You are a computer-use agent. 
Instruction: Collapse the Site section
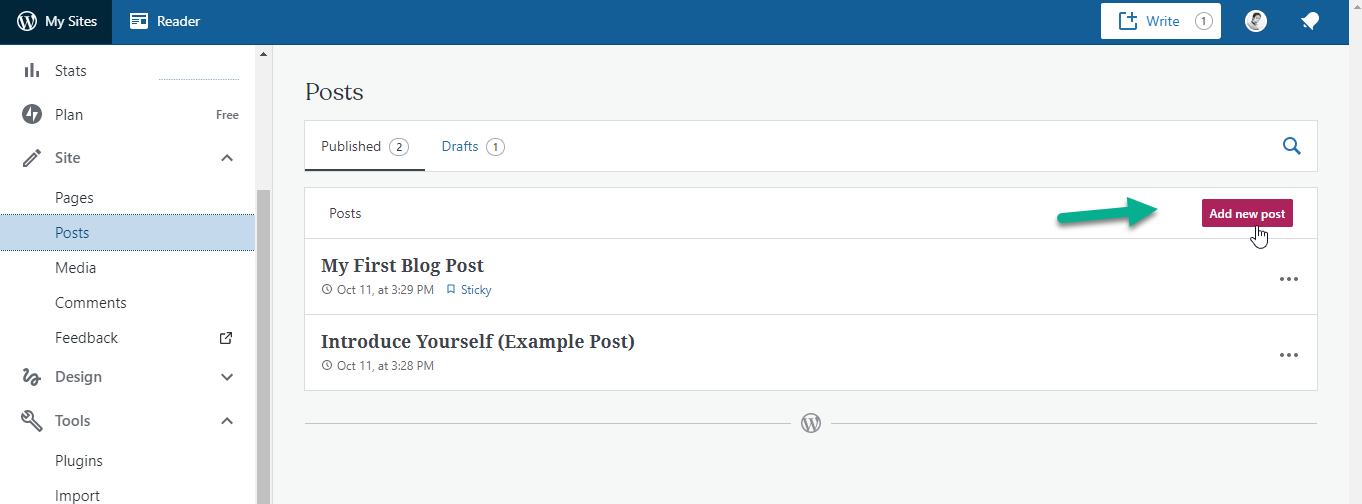pyautogui.click(x=227, y=158)
